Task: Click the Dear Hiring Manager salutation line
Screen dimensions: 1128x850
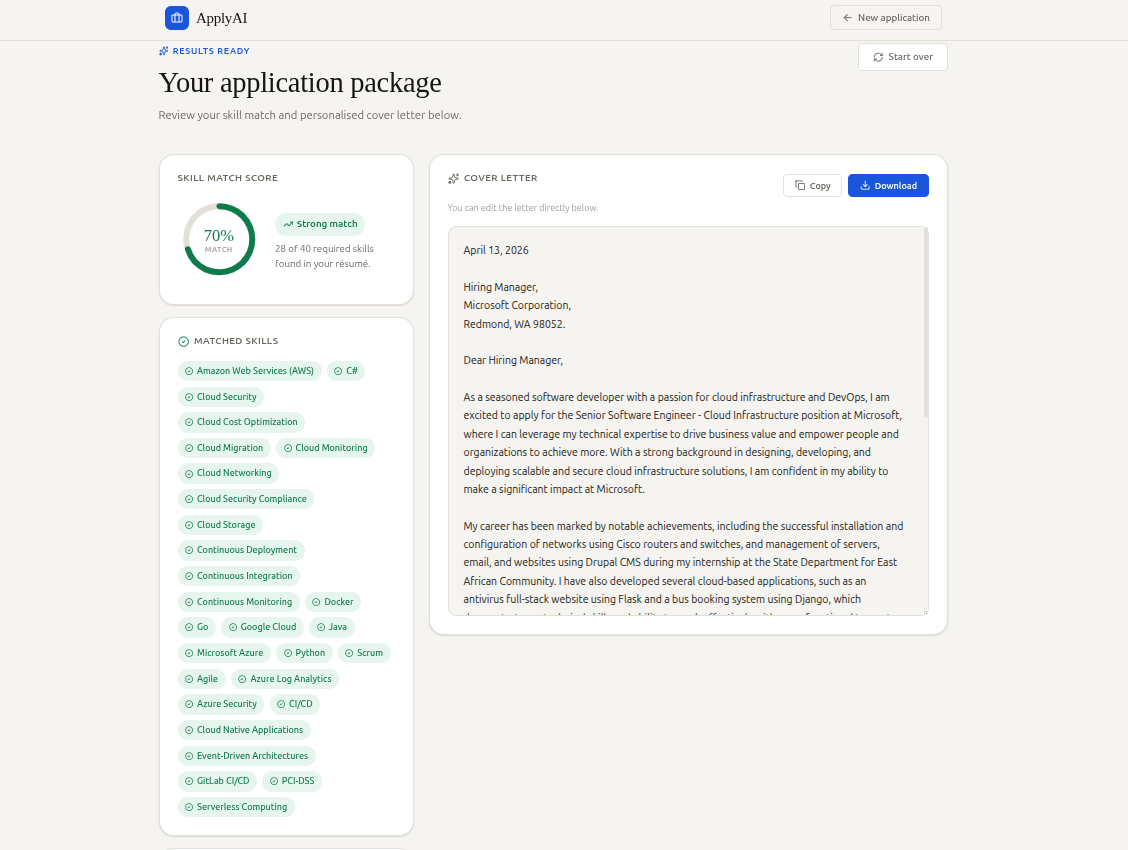Action: pyautogui.click(x=513, y=360)
